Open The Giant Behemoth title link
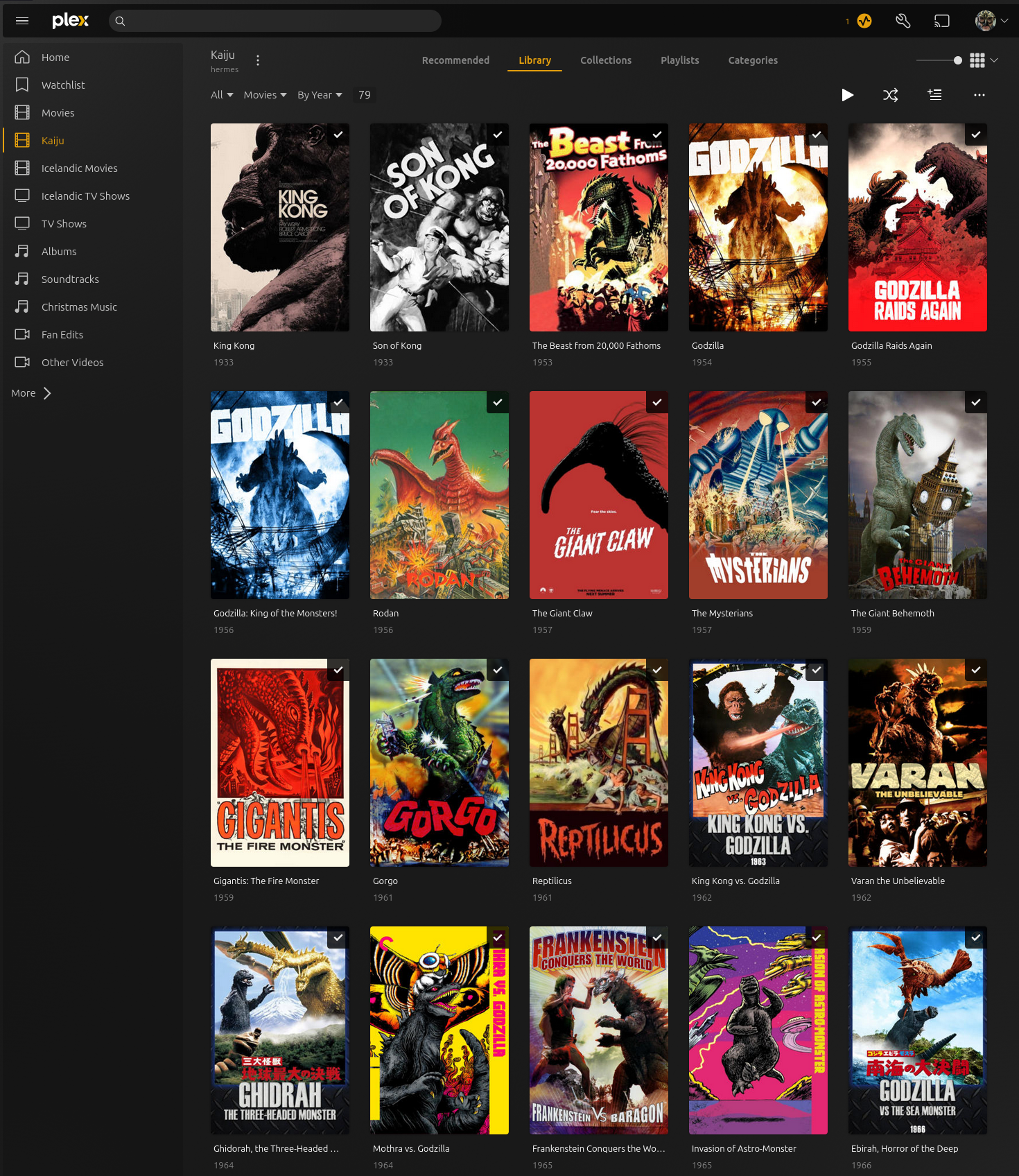The height and width of the screenshot is (1176, 1019). click(x=892, y=613)
